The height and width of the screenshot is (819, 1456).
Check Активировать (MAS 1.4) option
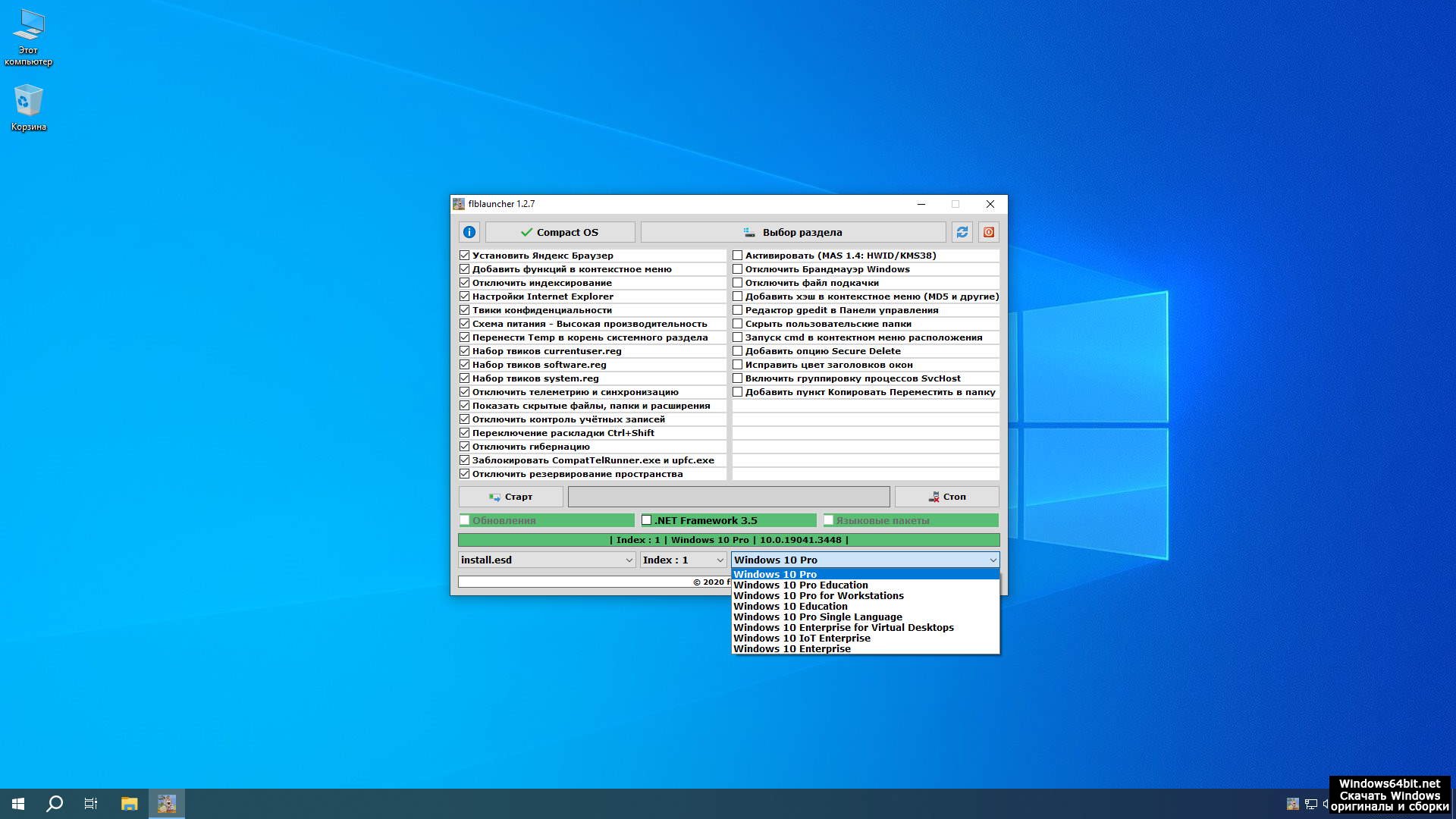point(737,256)
